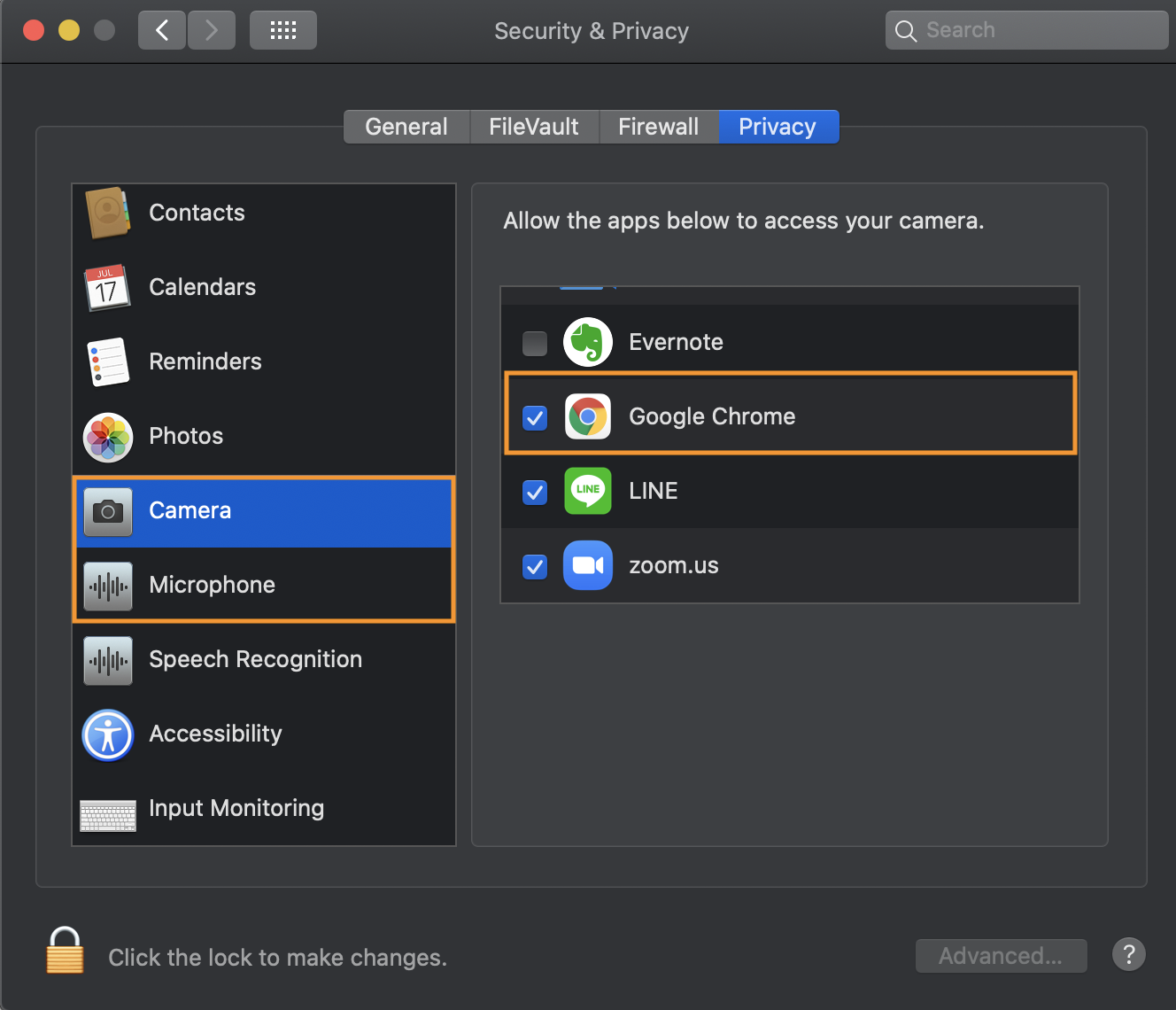Click the Calendars icon showing 17
Image resolution: width=1176 pixels, height=1010 pixels.
coord(107,287)
